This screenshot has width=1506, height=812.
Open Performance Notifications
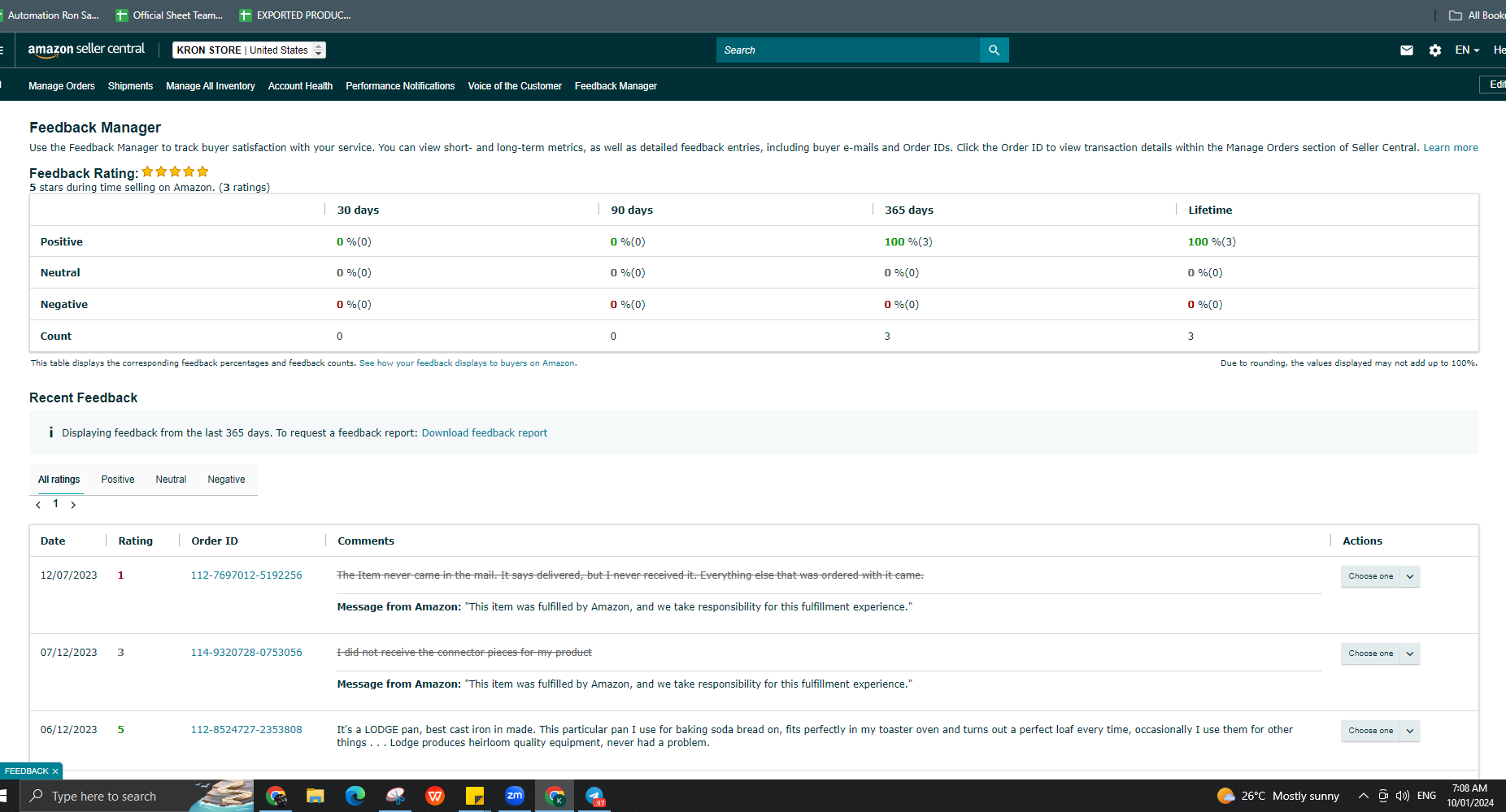click(400, 86)
